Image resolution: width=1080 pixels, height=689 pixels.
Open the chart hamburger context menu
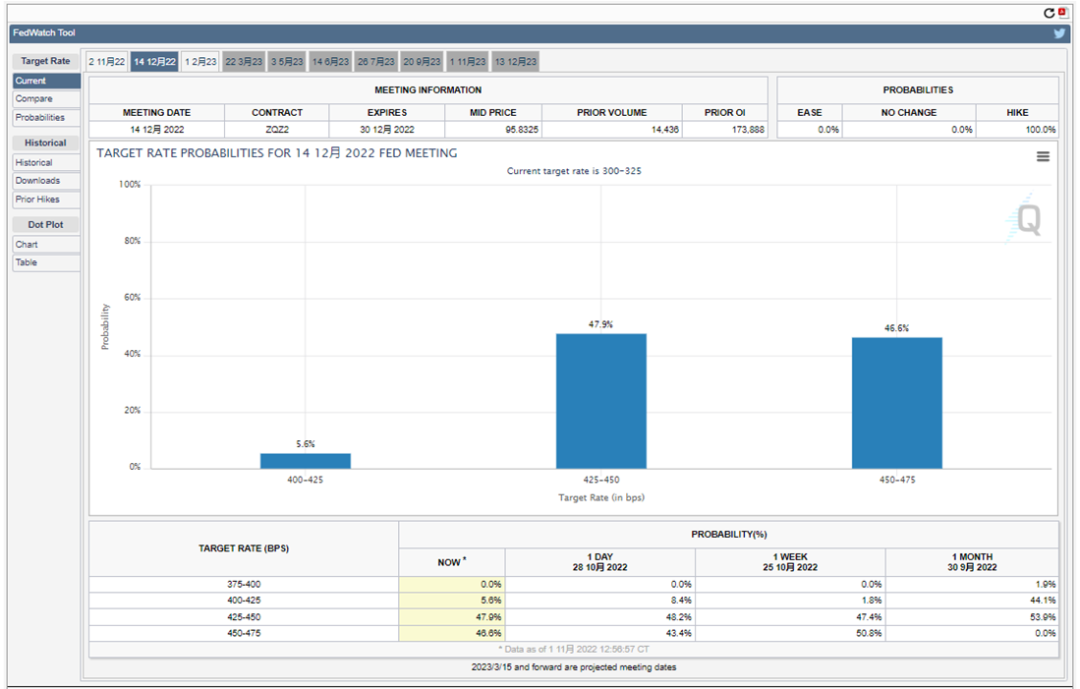[1043, 157]
